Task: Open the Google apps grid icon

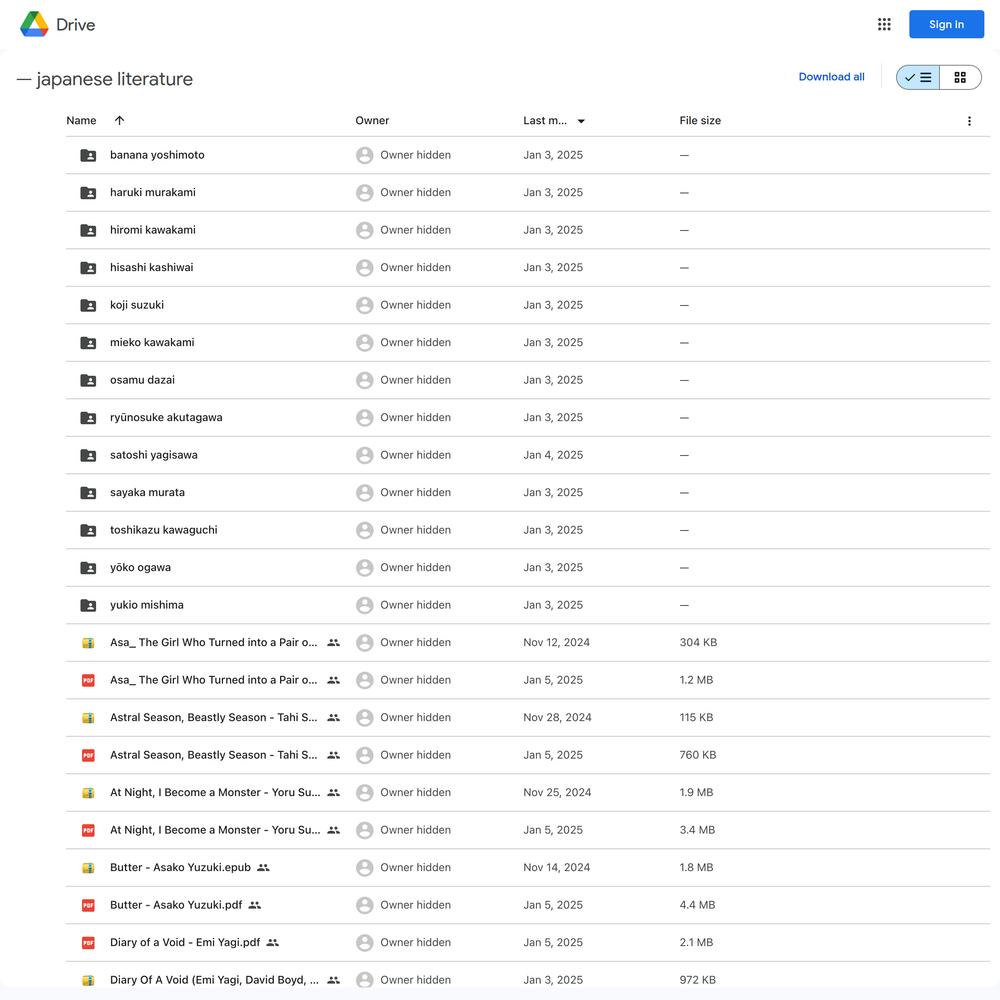Action: tap(883, 24)
